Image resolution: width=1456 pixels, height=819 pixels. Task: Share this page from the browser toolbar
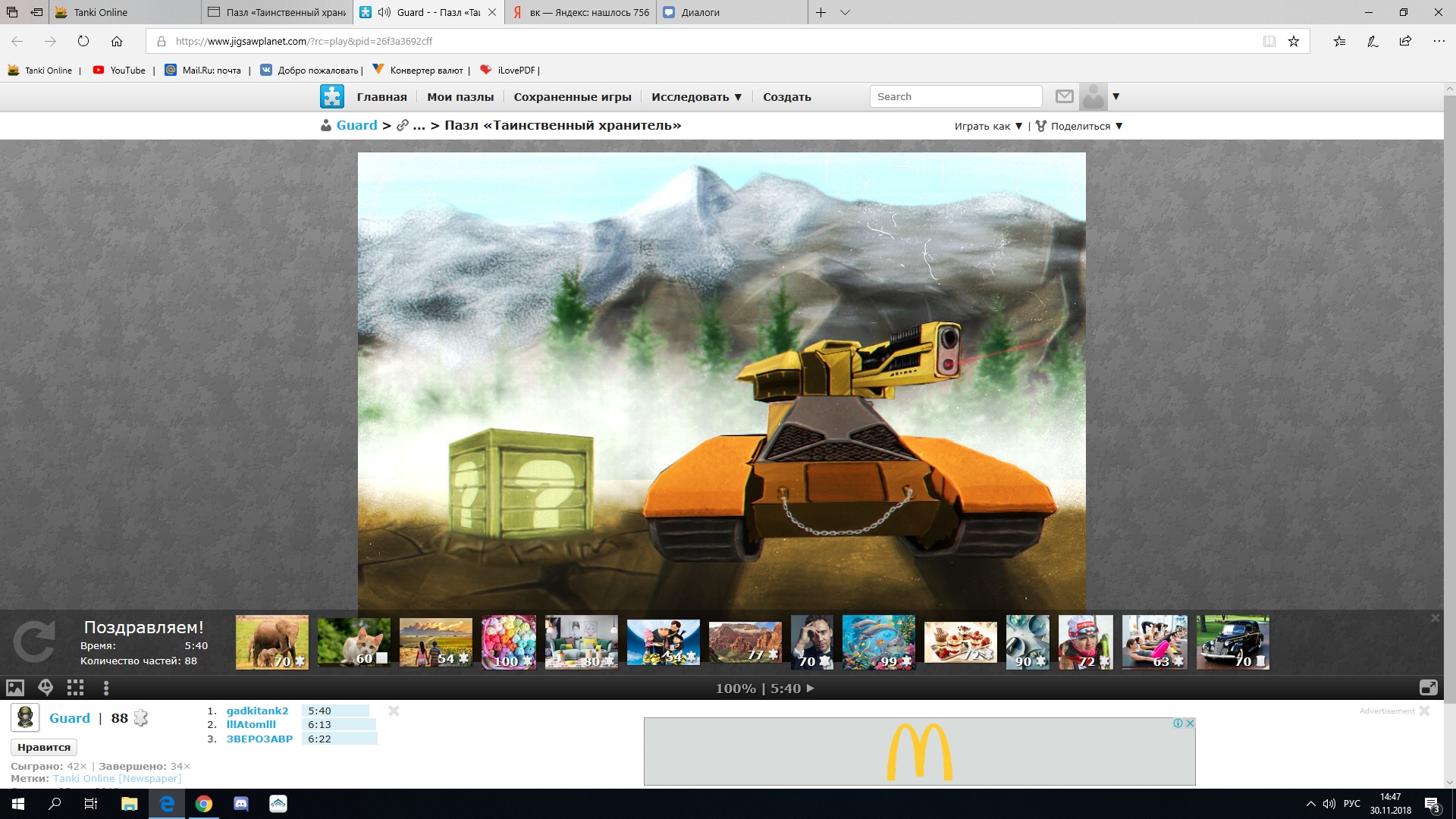1405,41
